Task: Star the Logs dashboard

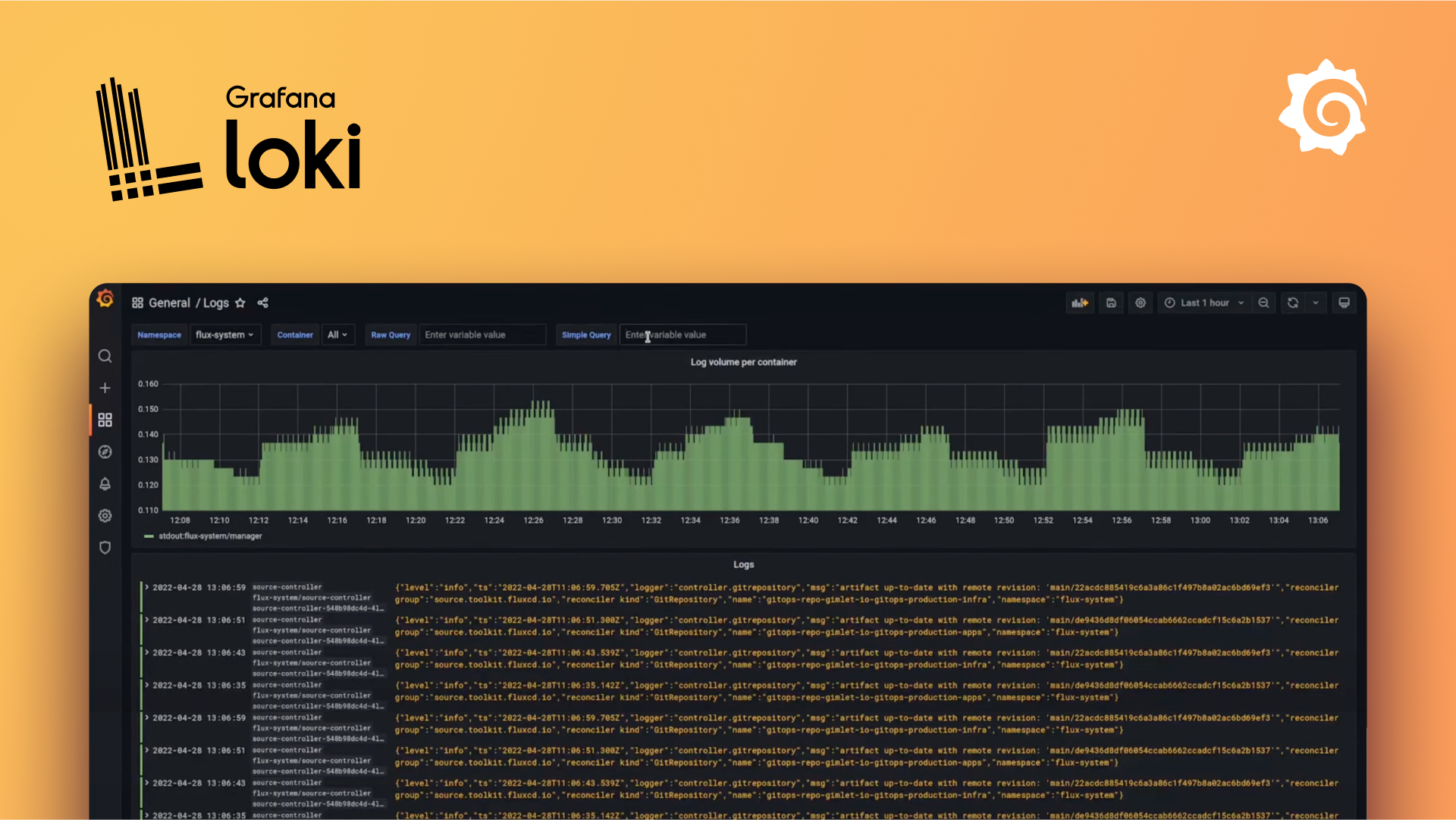Action: pos(240,303)
